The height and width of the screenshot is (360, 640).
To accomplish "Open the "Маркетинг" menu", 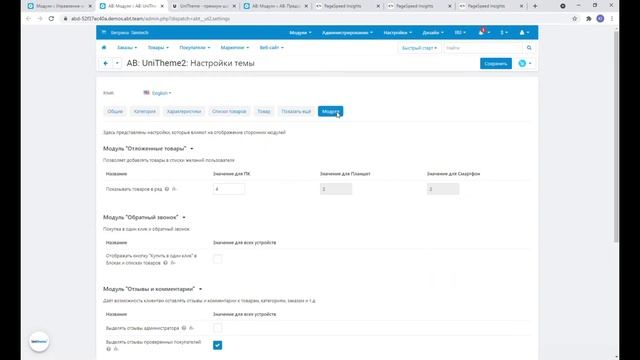I will tap(235, 48).
